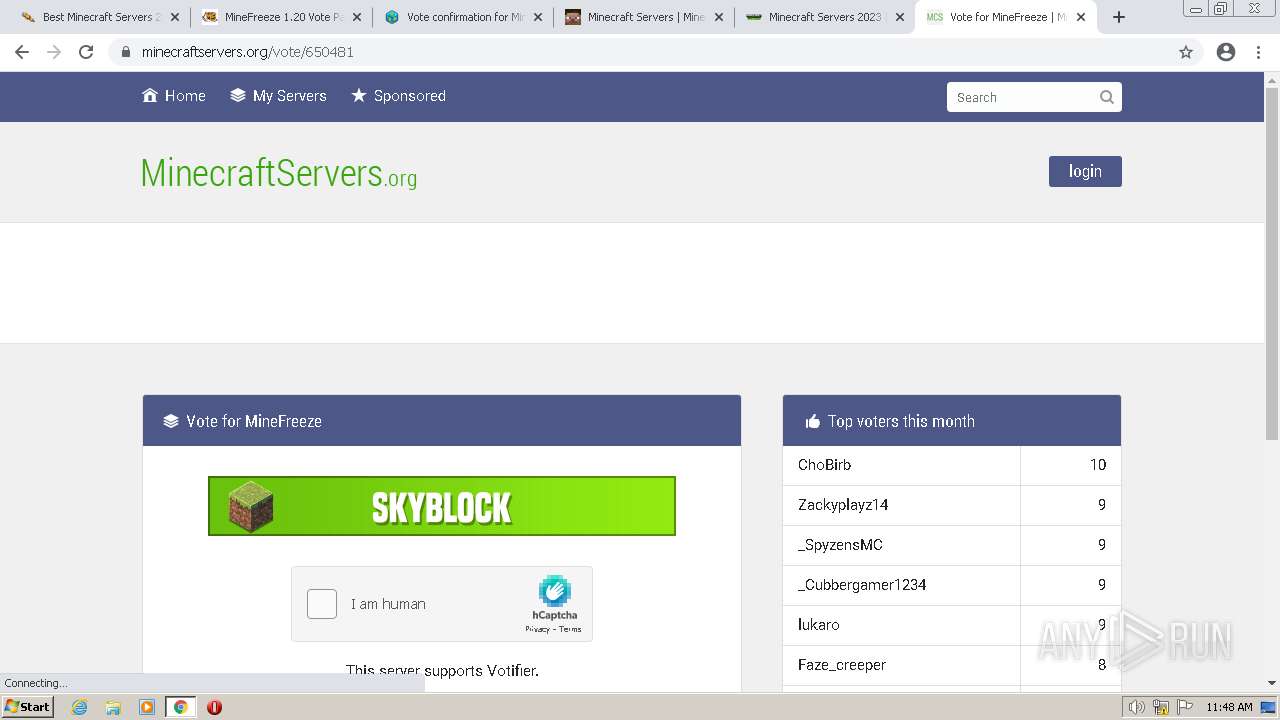This screenshot has width=1280, height=720.
Task: Open the volume speaker tray icon
Action: tap(1137, 707)
